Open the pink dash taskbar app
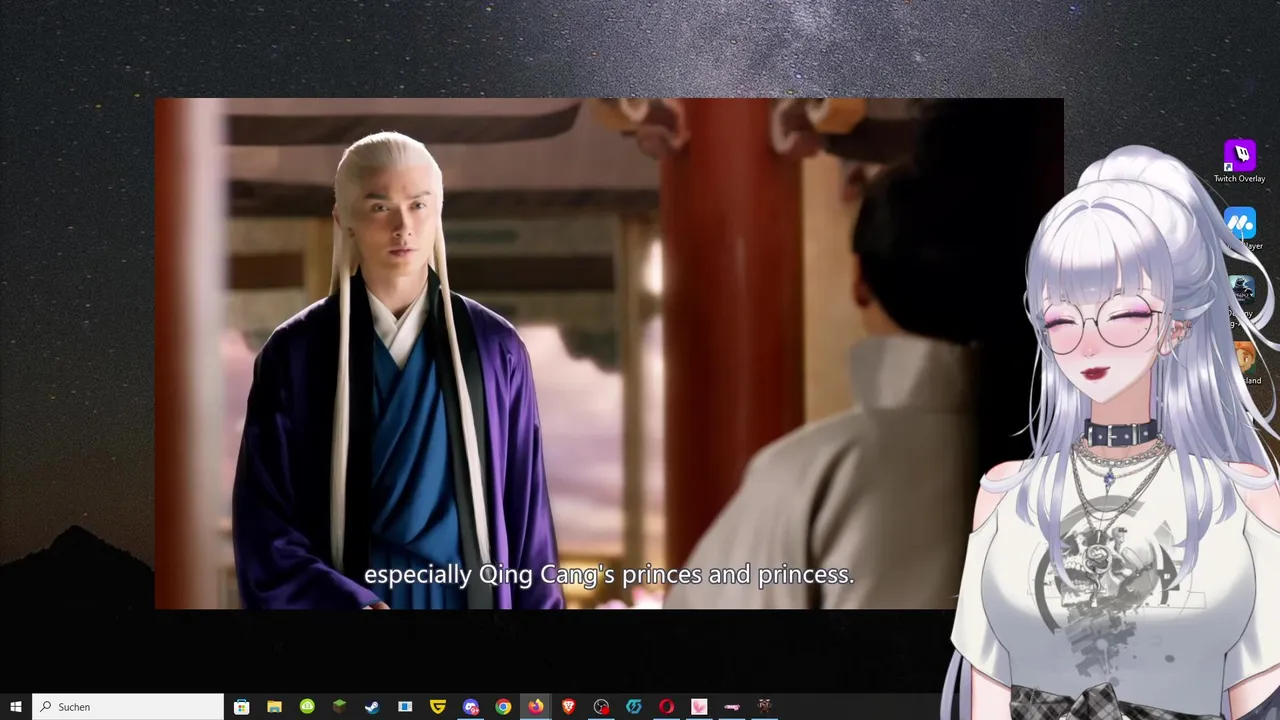Screen dimensions: 1280x720 click(x=732, y=707)
